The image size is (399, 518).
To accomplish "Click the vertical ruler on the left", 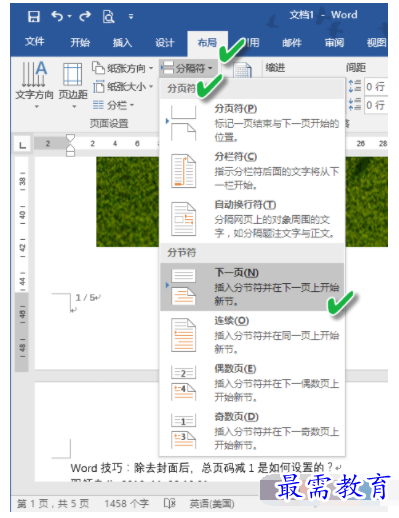I will point(22,263).
